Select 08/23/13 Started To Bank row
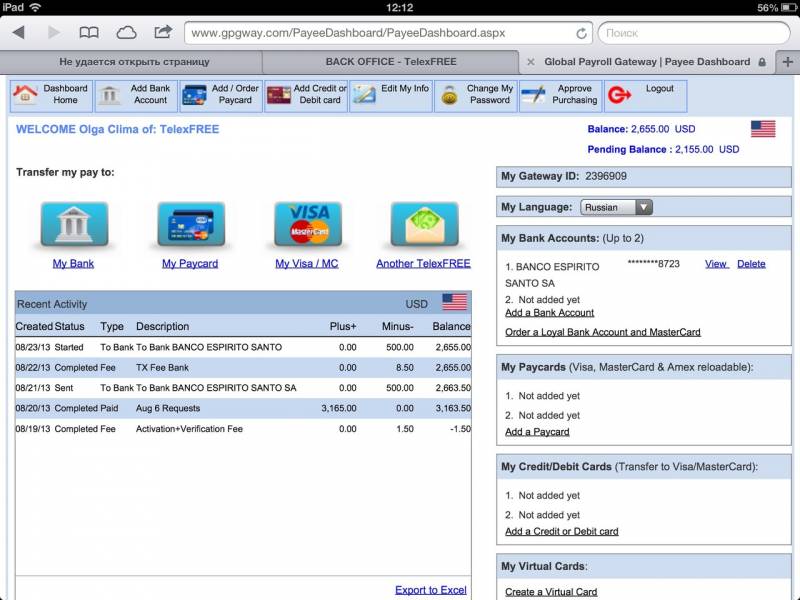 [243, 347]
